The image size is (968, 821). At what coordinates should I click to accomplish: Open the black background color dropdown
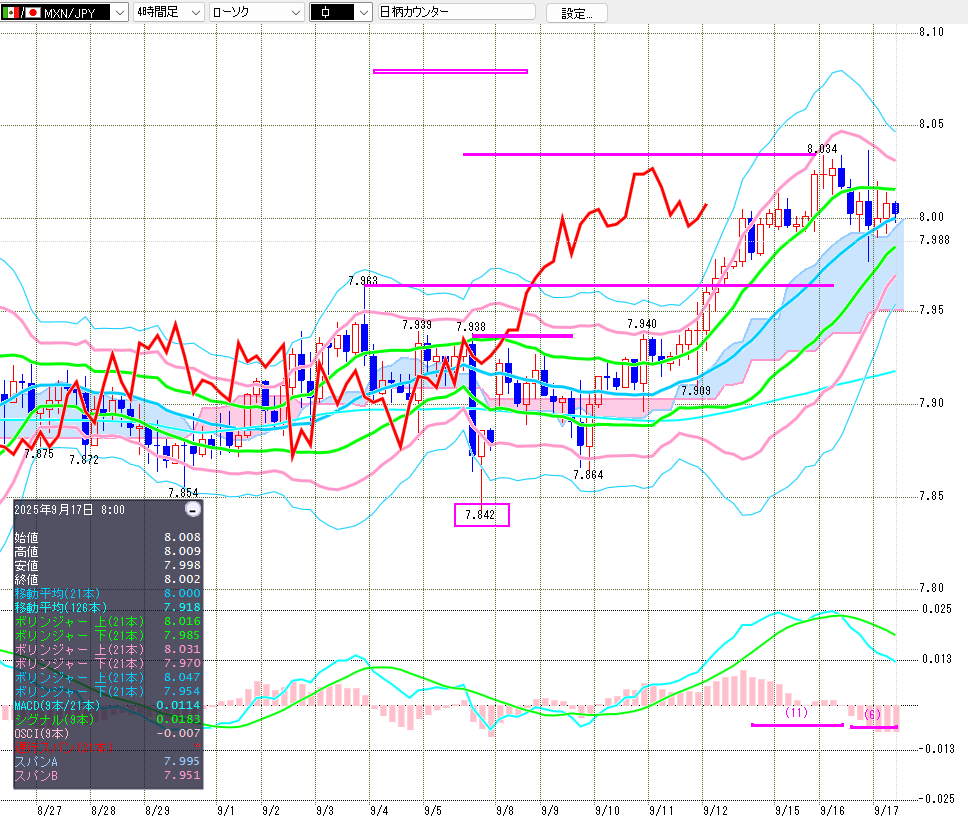coord(340,12)
